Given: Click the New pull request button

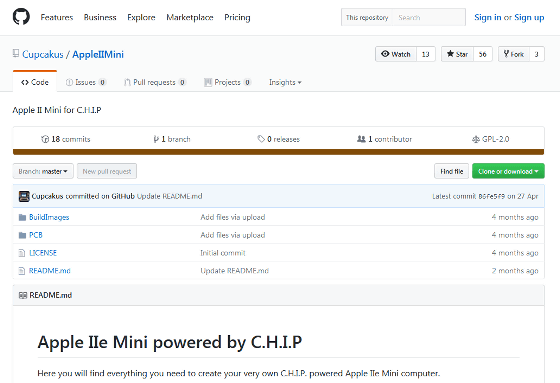Looking at the screenshot, I should [107, 171].
